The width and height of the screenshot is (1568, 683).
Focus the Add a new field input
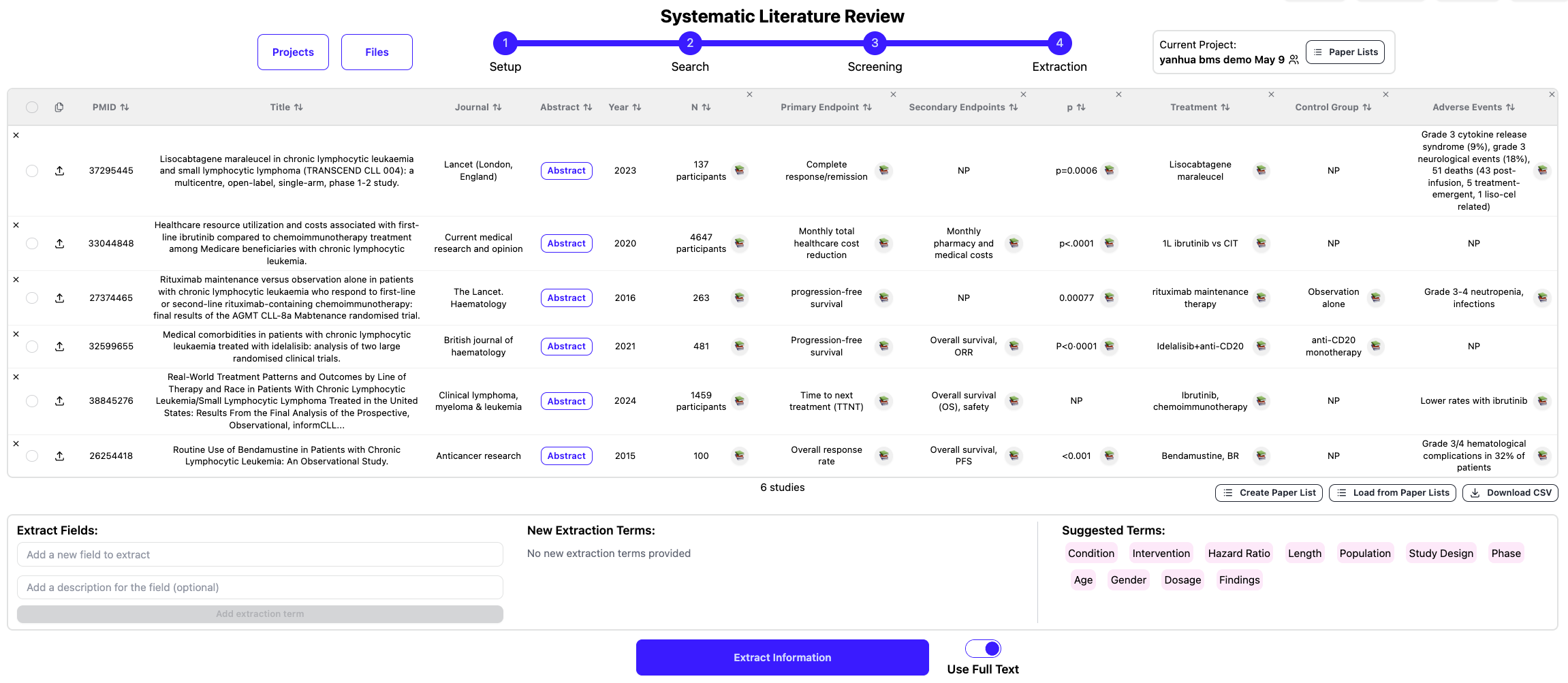260,554
